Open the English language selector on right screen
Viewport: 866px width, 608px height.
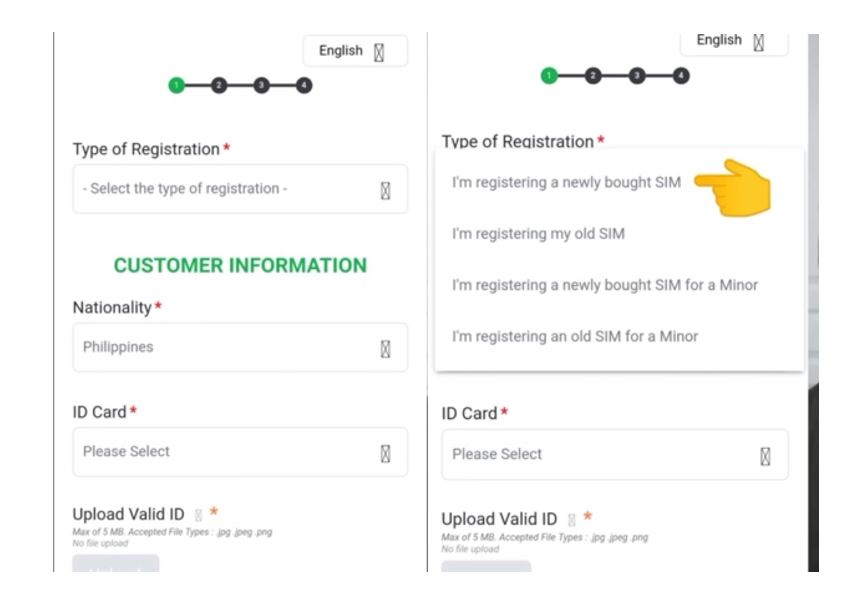point(734,42)
